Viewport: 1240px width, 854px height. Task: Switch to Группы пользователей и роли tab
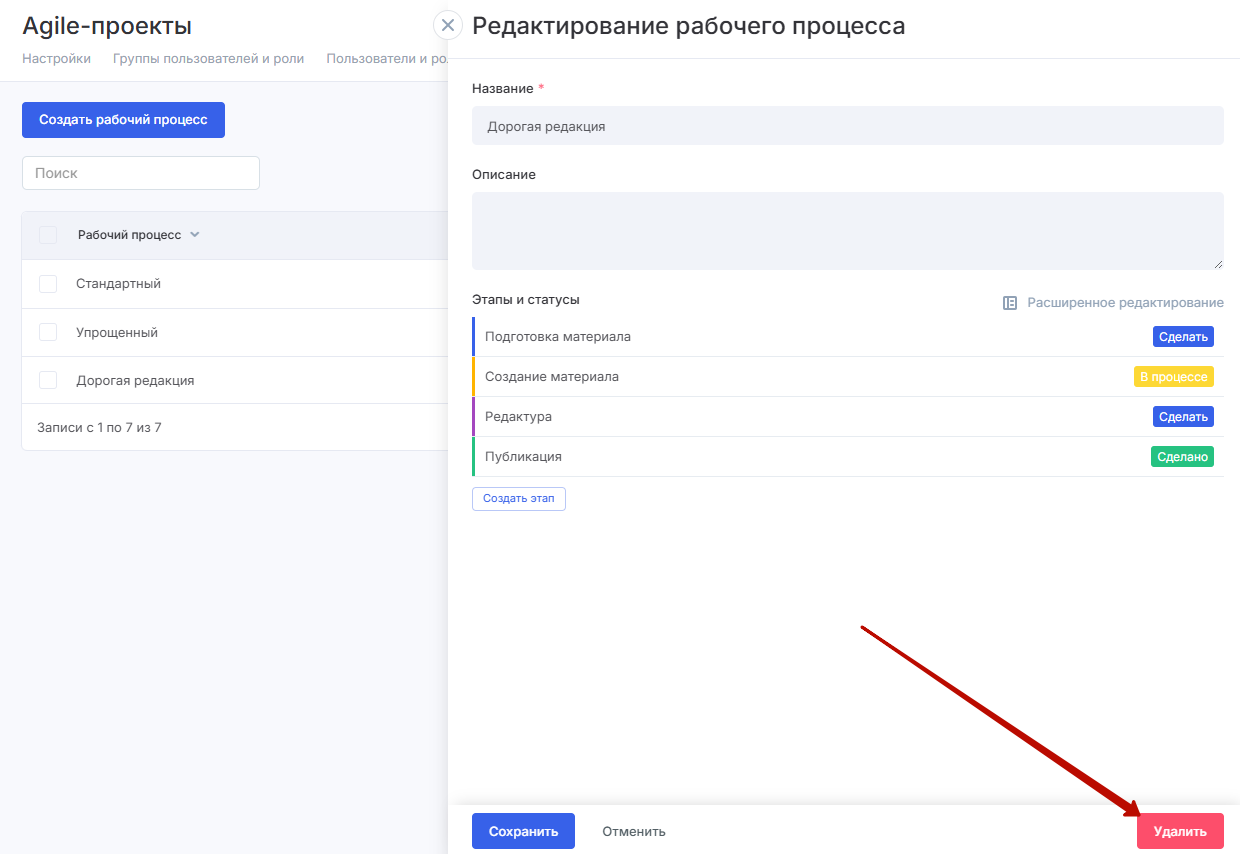point(208,59)
